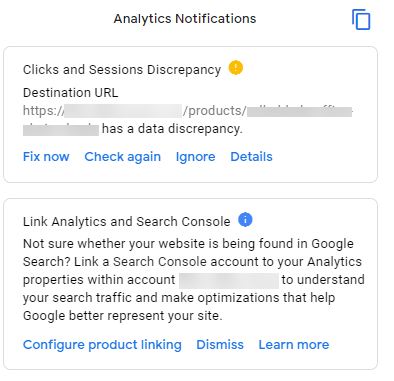Click the https destination URL text
The height and width of the screenshot is (381, 394).
pyautogui.click(x=188, y=119)
